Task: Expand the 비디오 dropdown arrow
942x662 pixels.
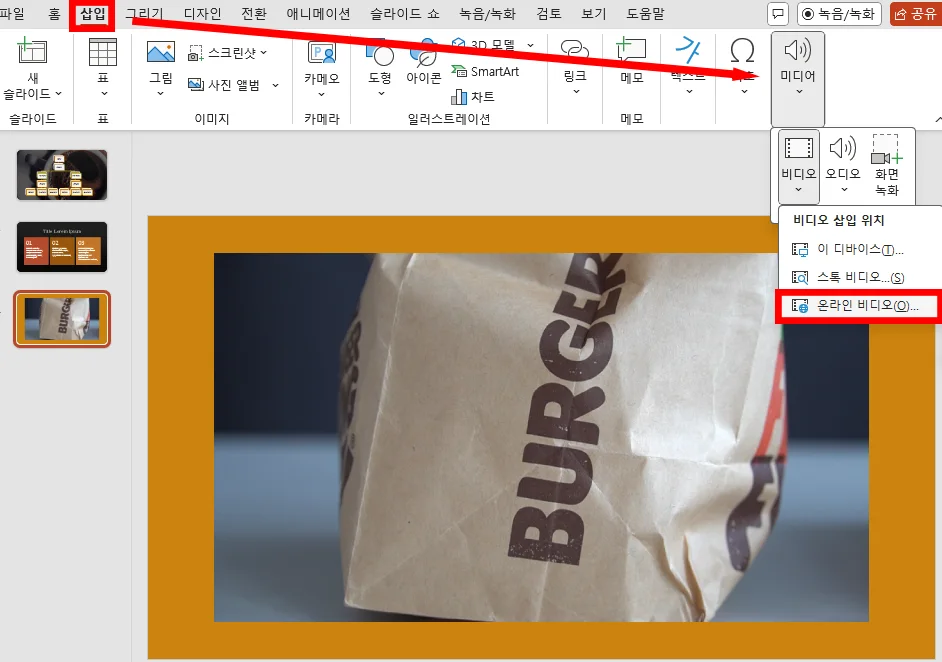Action: coord(798,190)
